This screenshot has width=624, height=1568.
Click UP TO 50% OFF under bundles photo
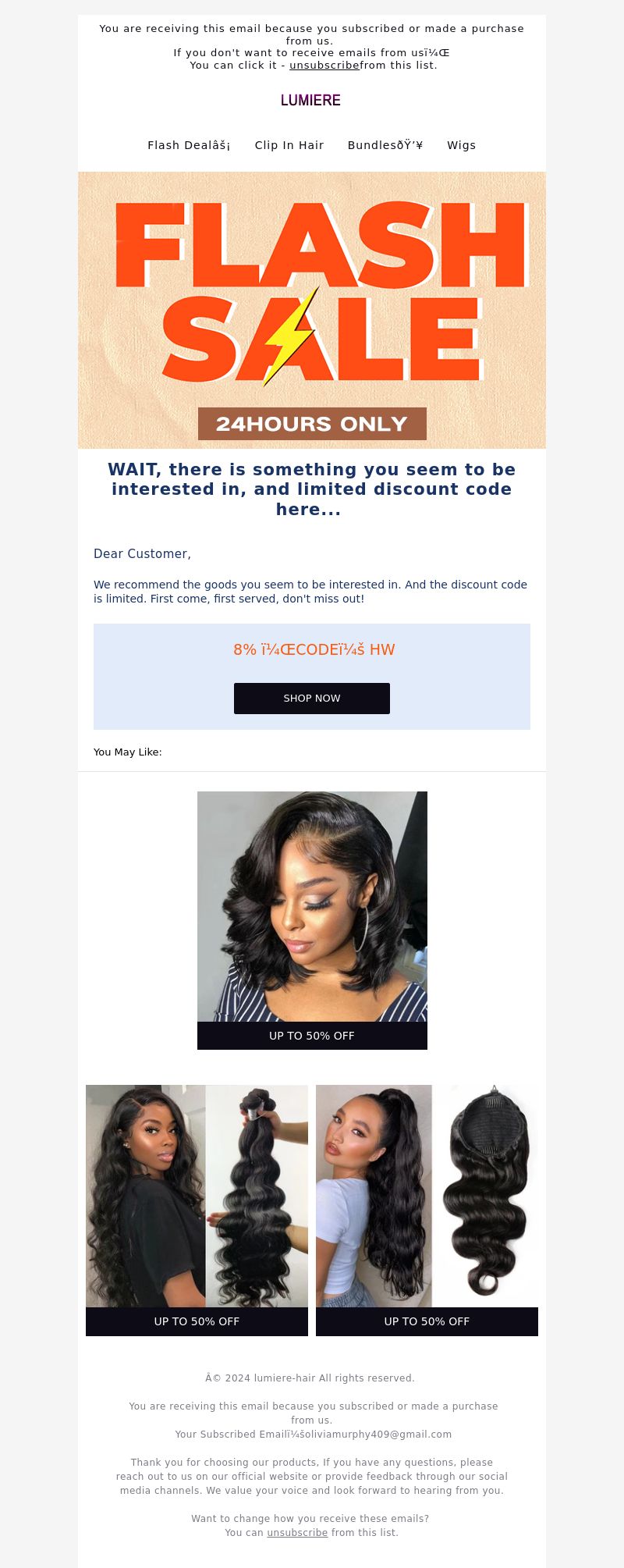click(197, 1321)
